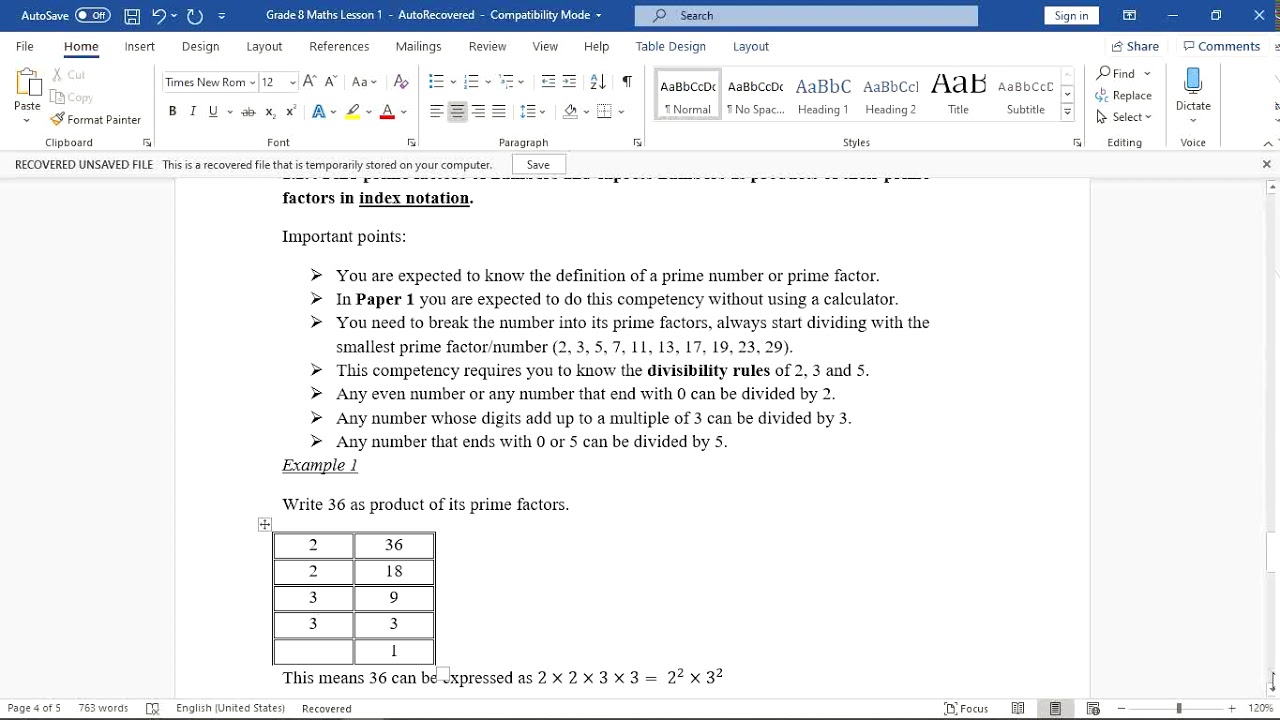Click the Center alignment icon
1280x720 pixels.
[x=457, y=111]
